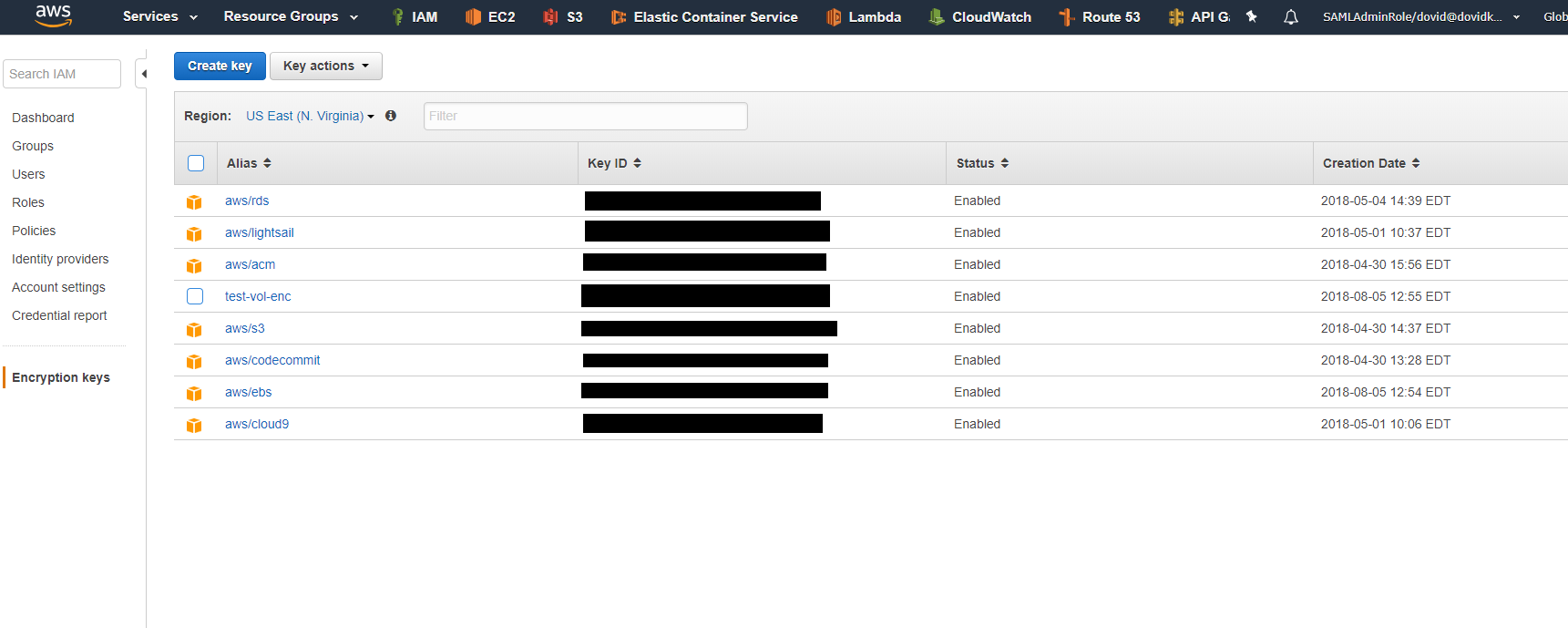
Task: Toggle the select-all keys checkbox
Action: [x=196, y=163]
